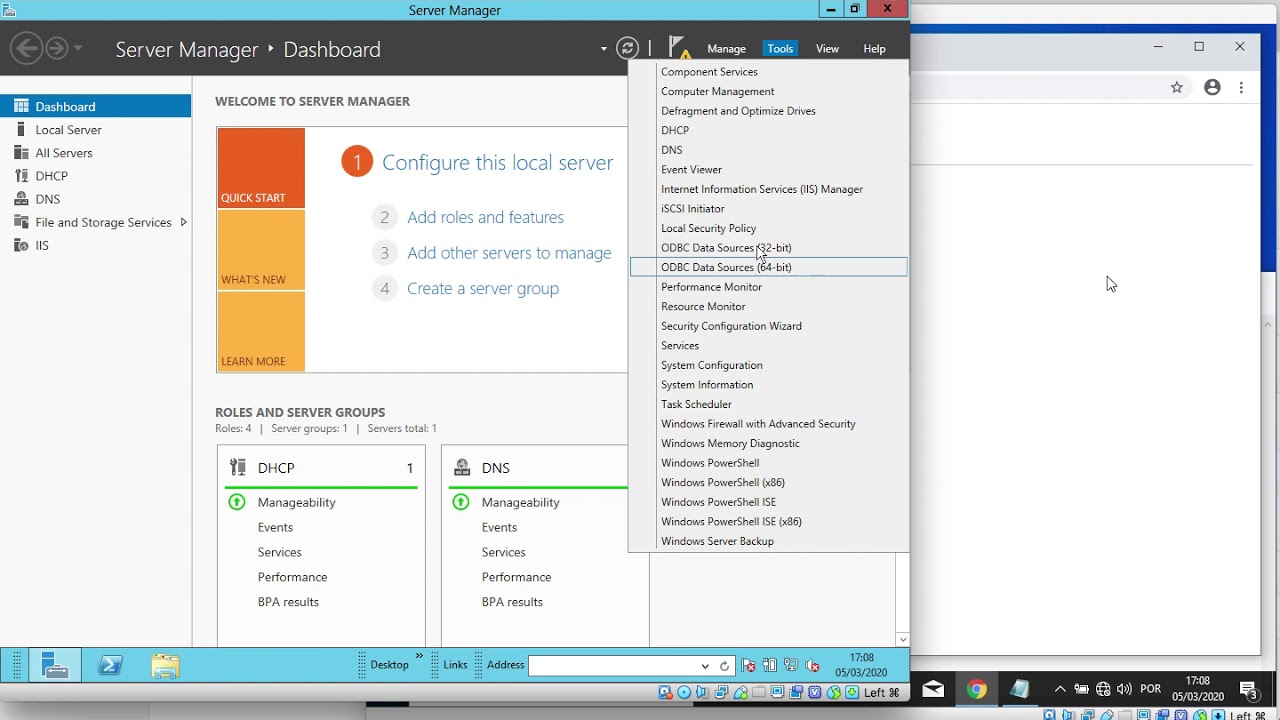Switch to Chrome on the host taskbar

pos(977,689)
